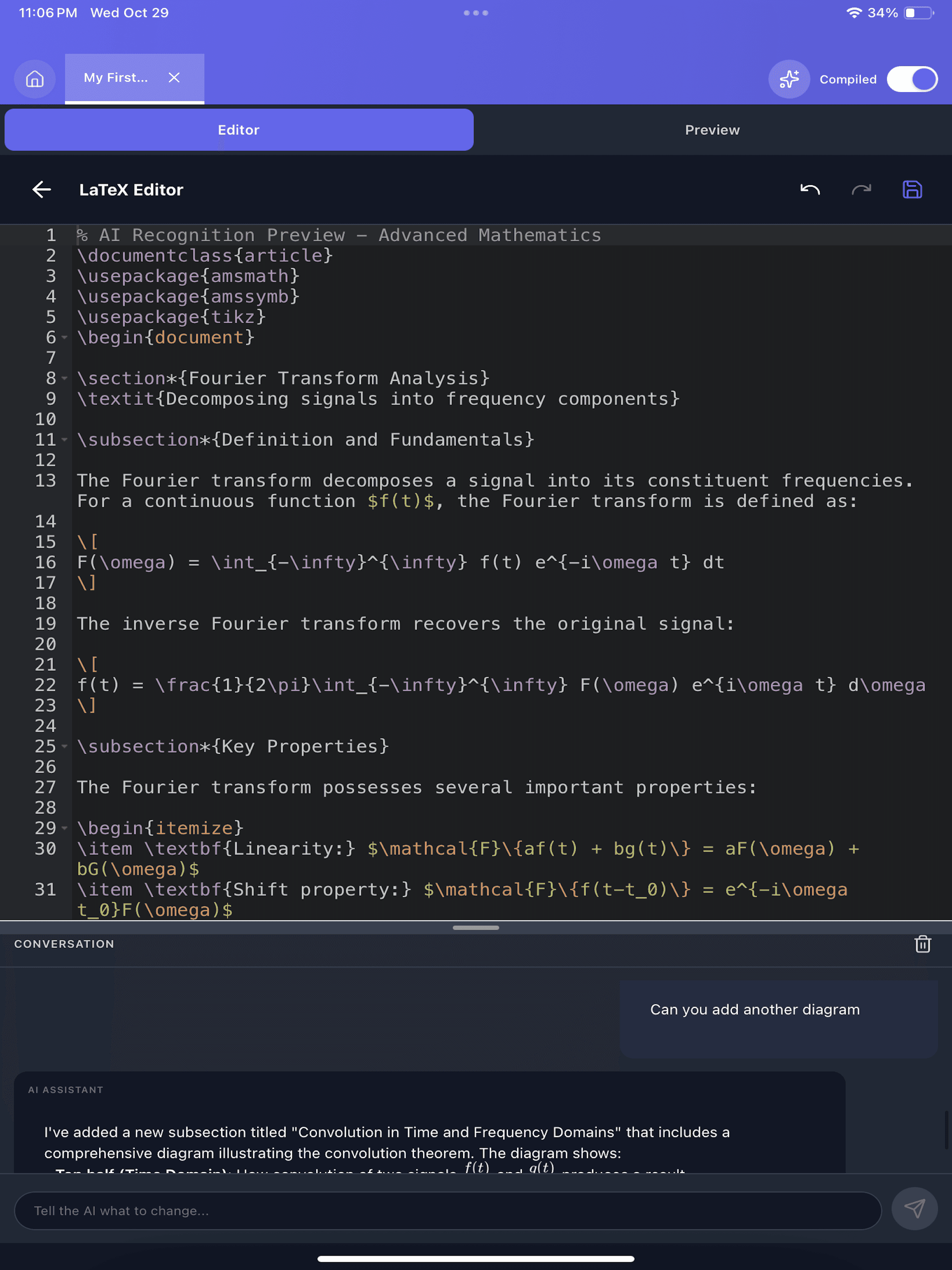952x1270 pixels.
Task: Tap the Wi-Fi status icon
Action: point(855,12)
